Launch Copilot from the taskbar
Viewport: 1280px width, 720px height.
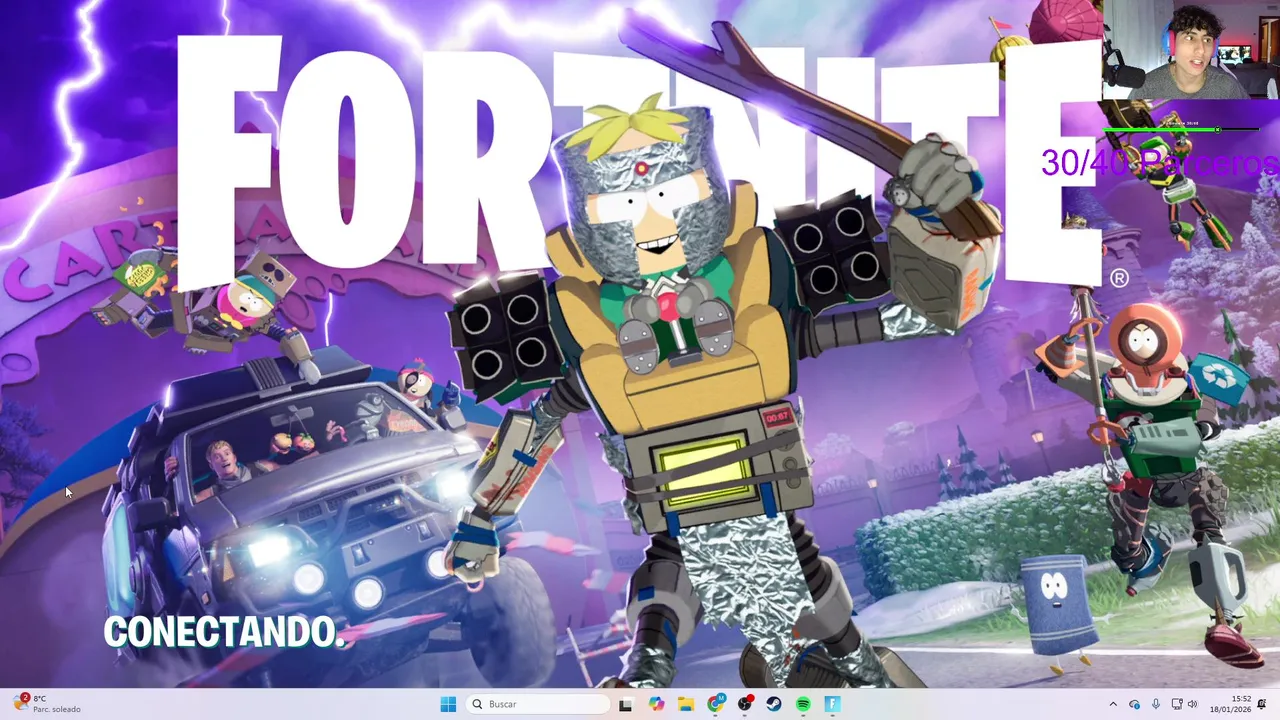pos(656,704)
